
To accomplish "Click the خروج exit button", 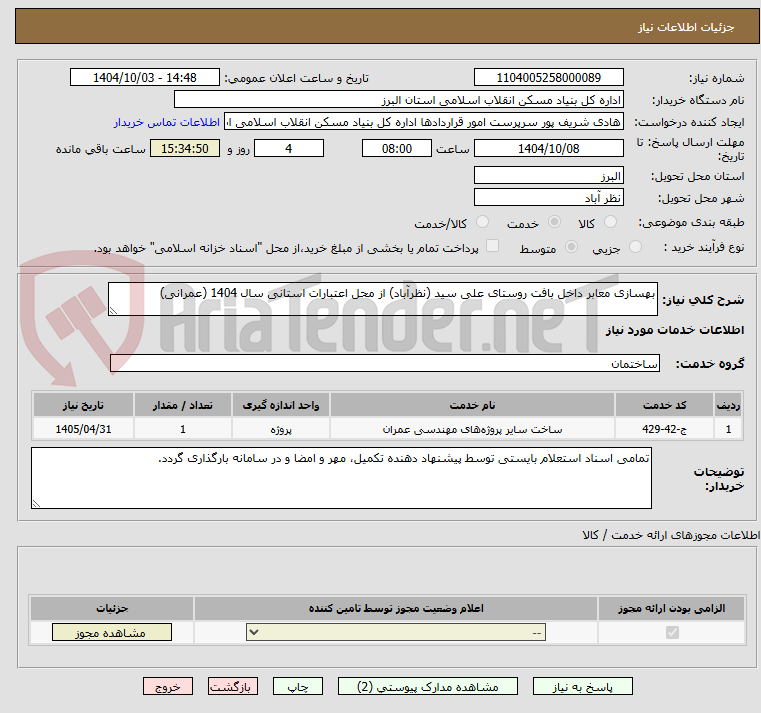I will point(167,687).
